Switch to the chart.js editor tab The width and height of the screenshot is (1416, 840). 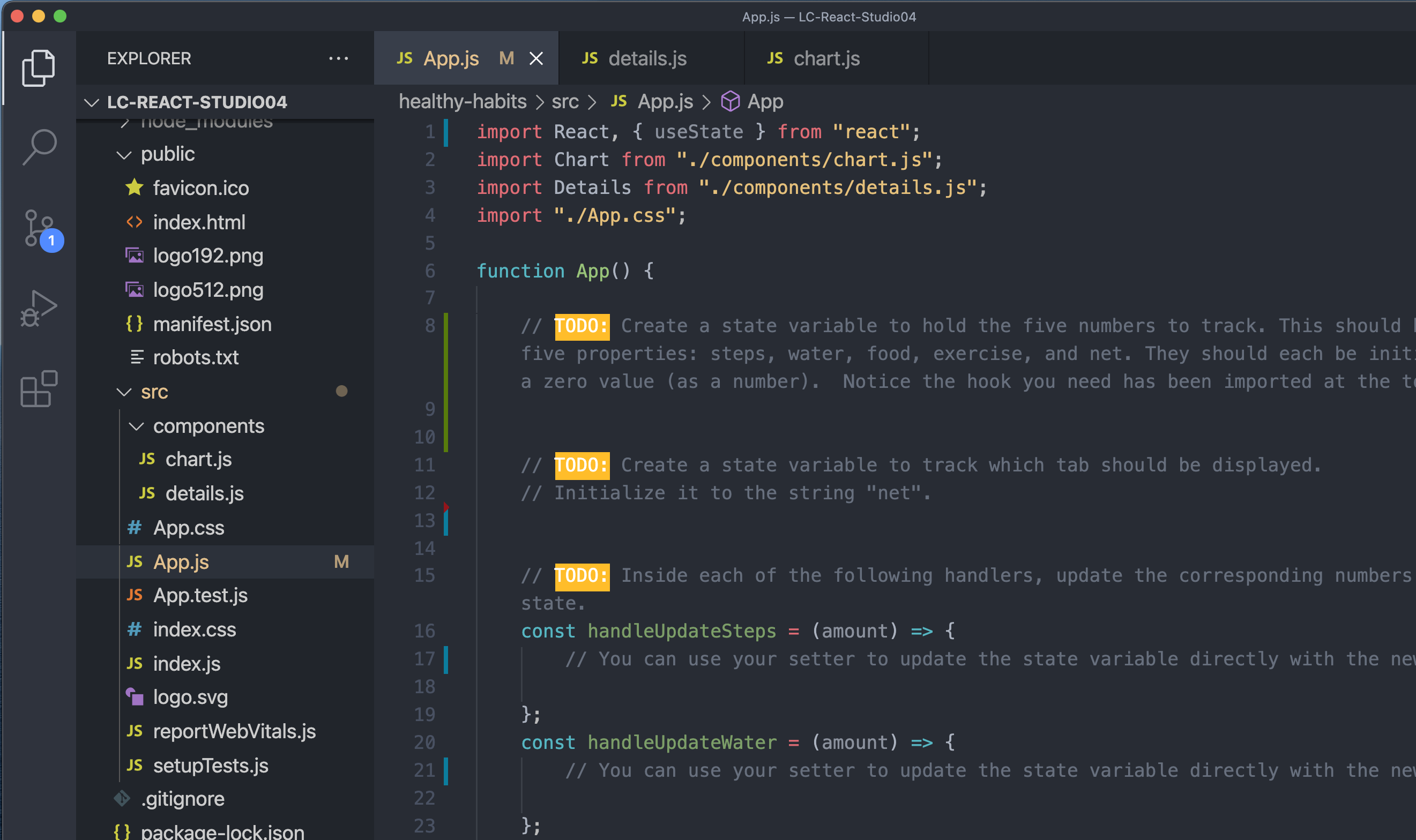(x=826, y=58)
